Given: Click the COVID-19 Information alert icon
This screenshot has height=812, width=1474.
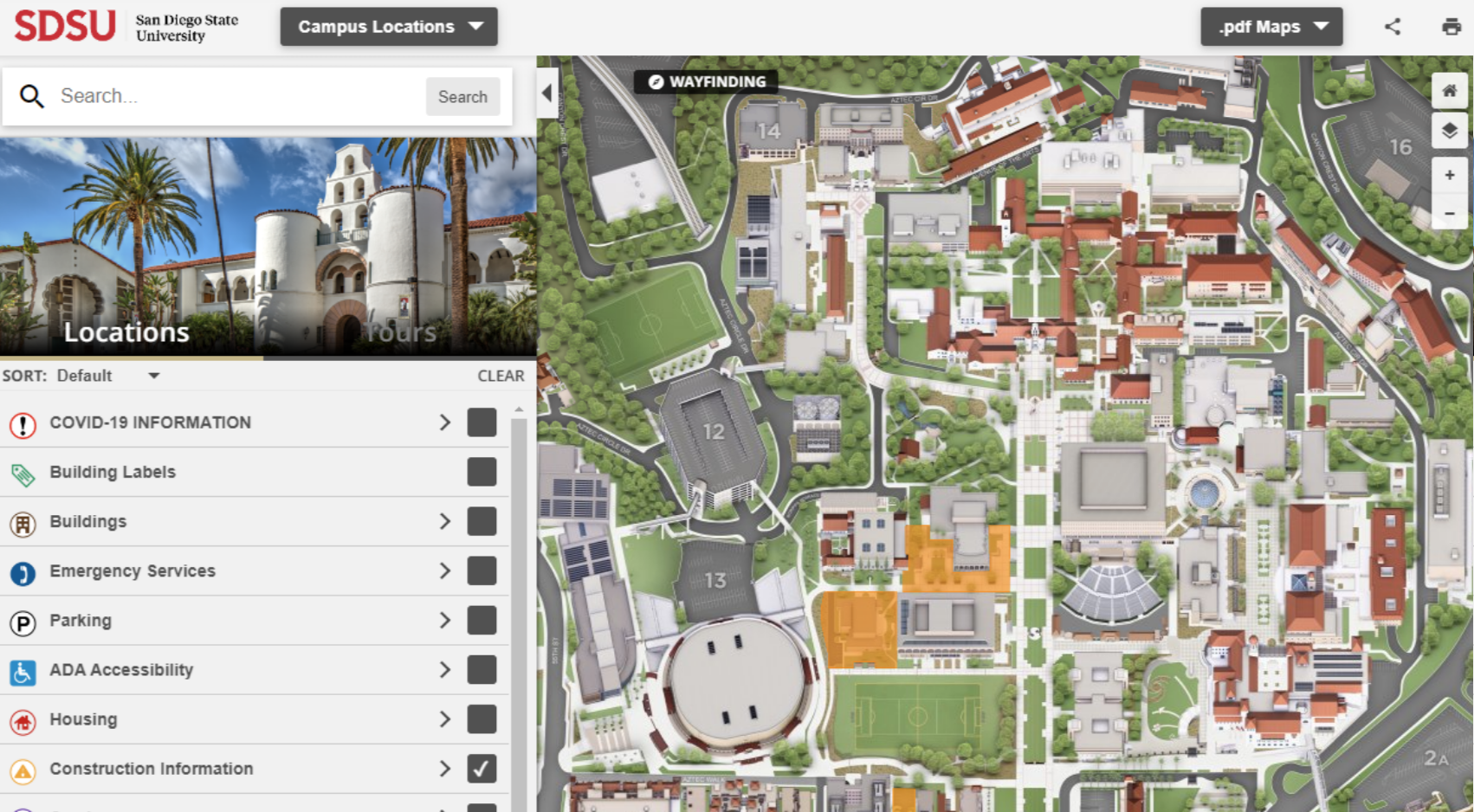Looking at the screenshot, I should tap(23, 422).
